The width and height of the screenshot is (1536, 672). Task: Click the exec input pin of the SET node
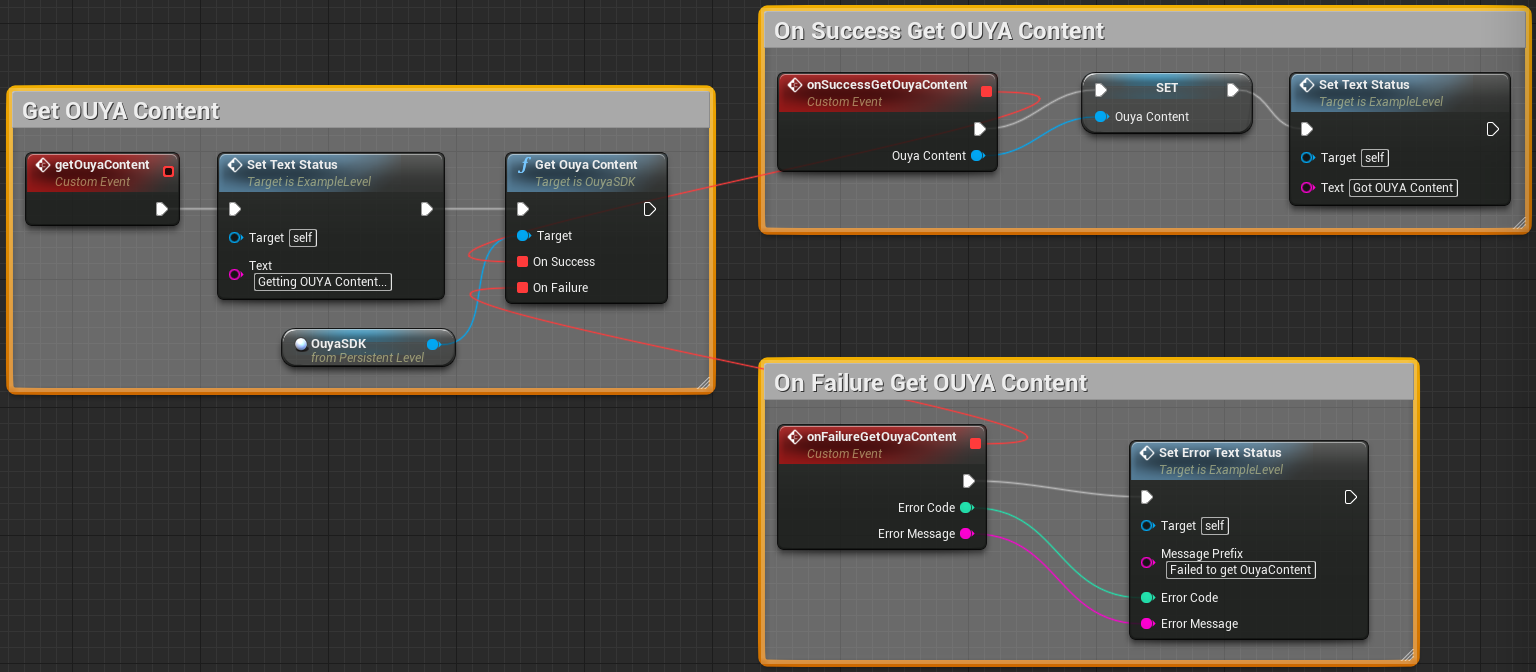pos(1101,90)
